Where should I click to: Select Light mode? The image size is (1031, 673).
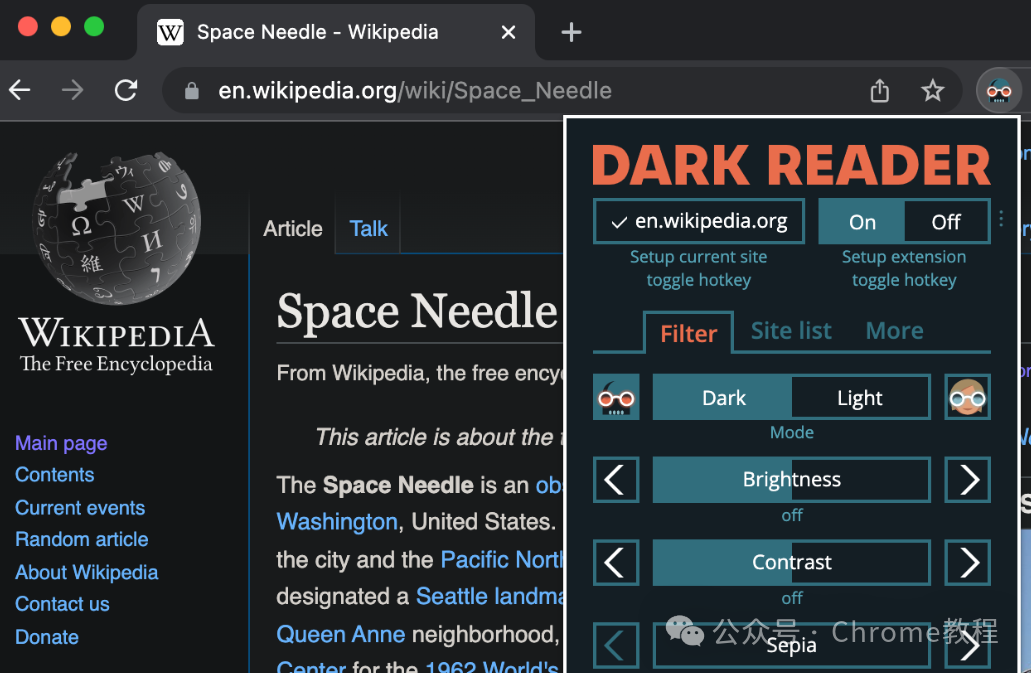click(861, 397)
